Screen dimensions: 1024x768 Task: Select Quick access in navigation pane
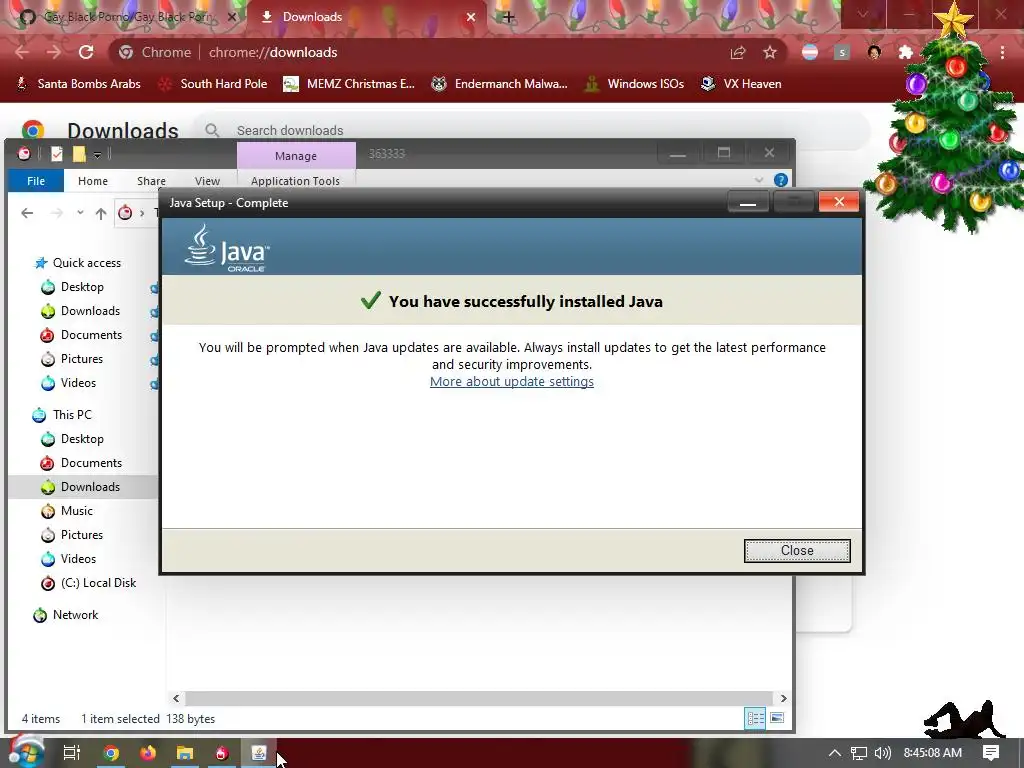[x=86, y=263]
